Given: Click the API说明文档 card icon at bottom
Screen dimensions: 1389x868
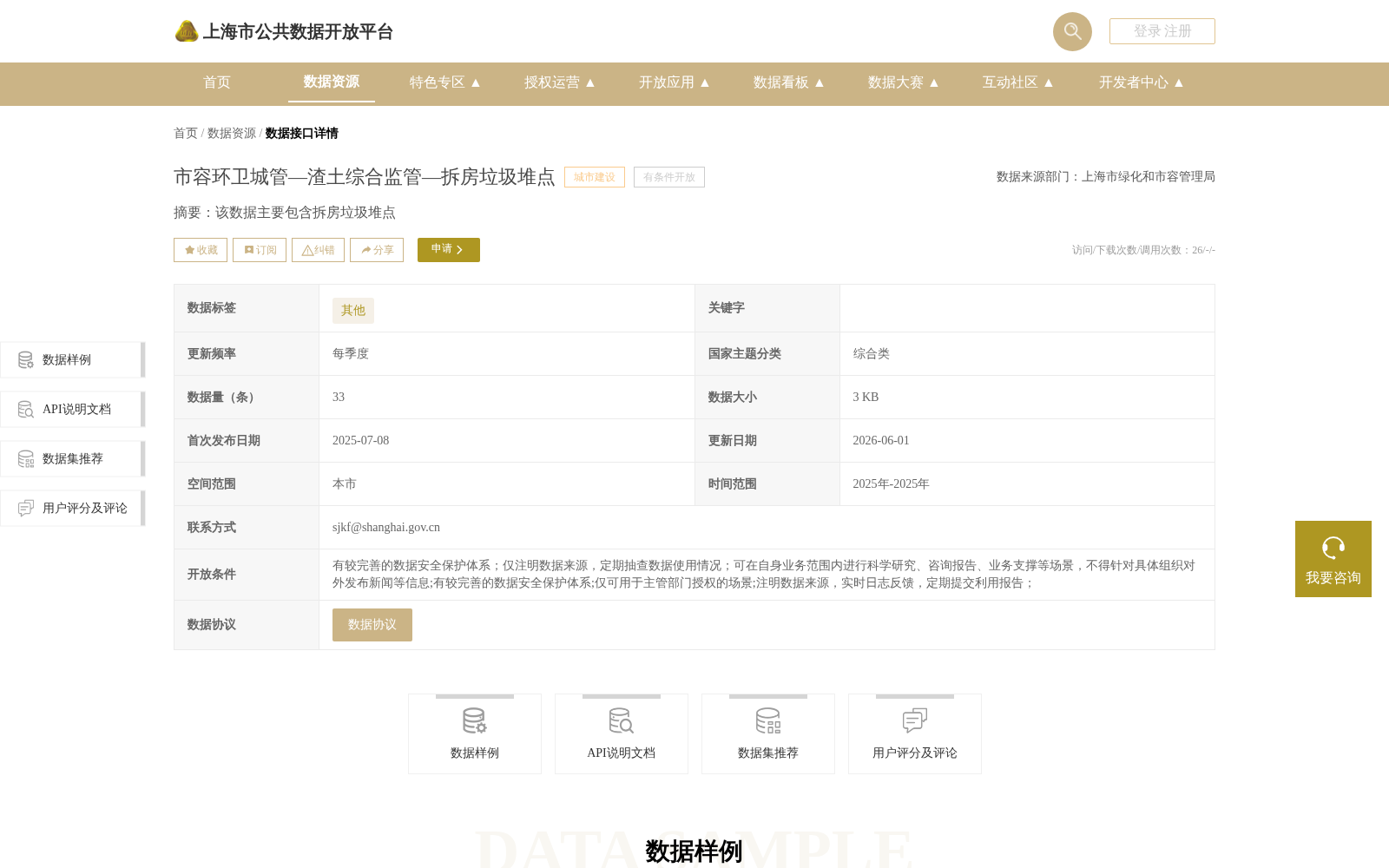Looking at the screenshot, I should tap(622, 720).
